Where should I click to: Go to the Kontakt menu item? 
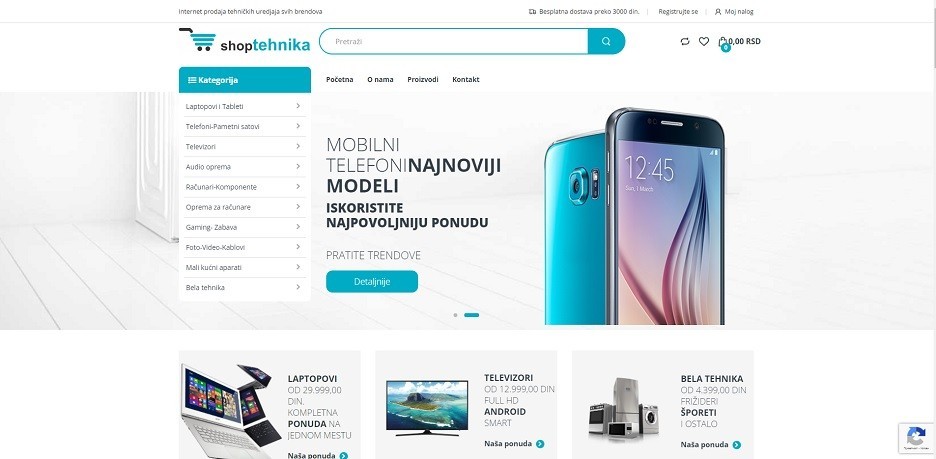click(466, 79)
